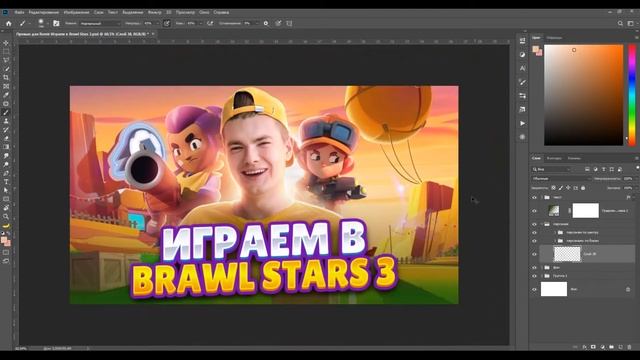Click the open document title tab
Viewport: 640px width, 360px height.
point(82,34)
